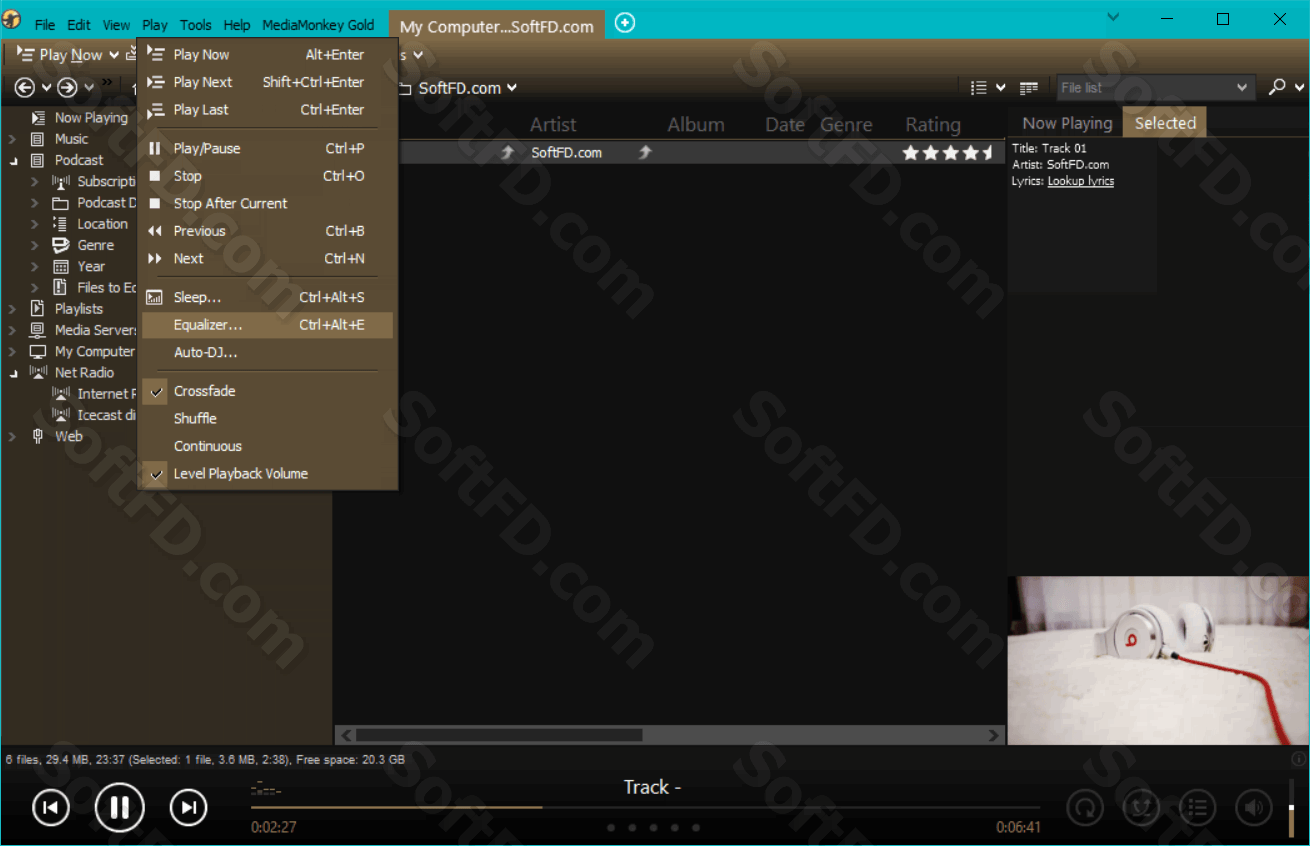Click the shuffle icon in player bar
This screenshot has height=846, width=1310.
point(1141,806)
